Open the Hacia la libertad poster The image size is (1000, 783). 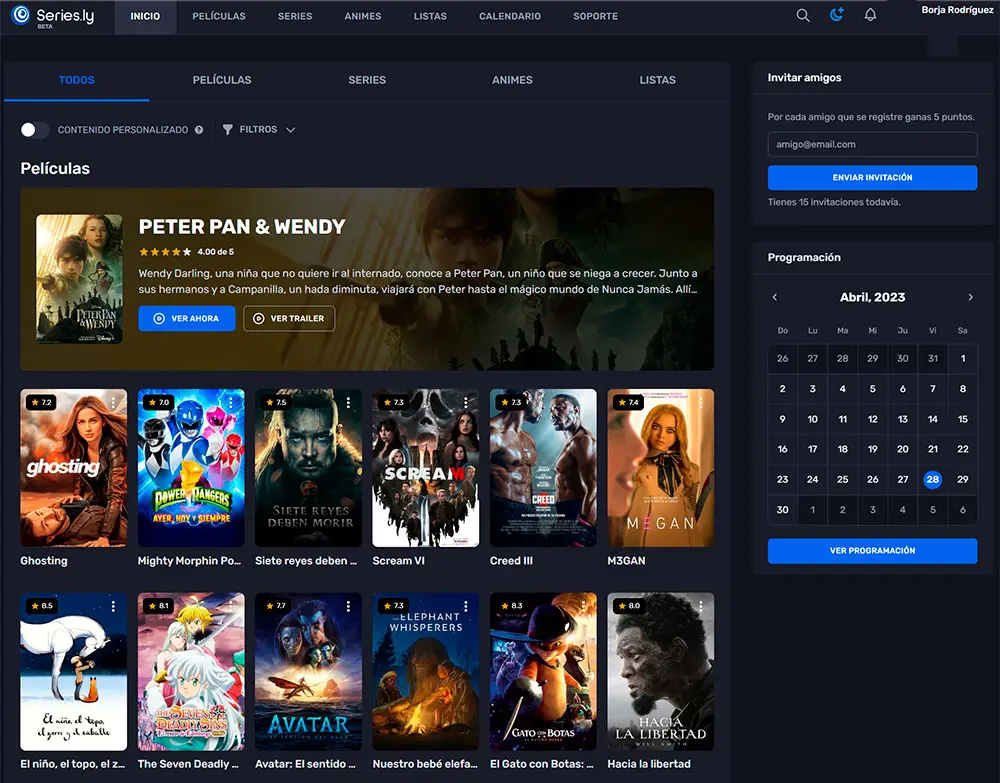coord(660,671)
